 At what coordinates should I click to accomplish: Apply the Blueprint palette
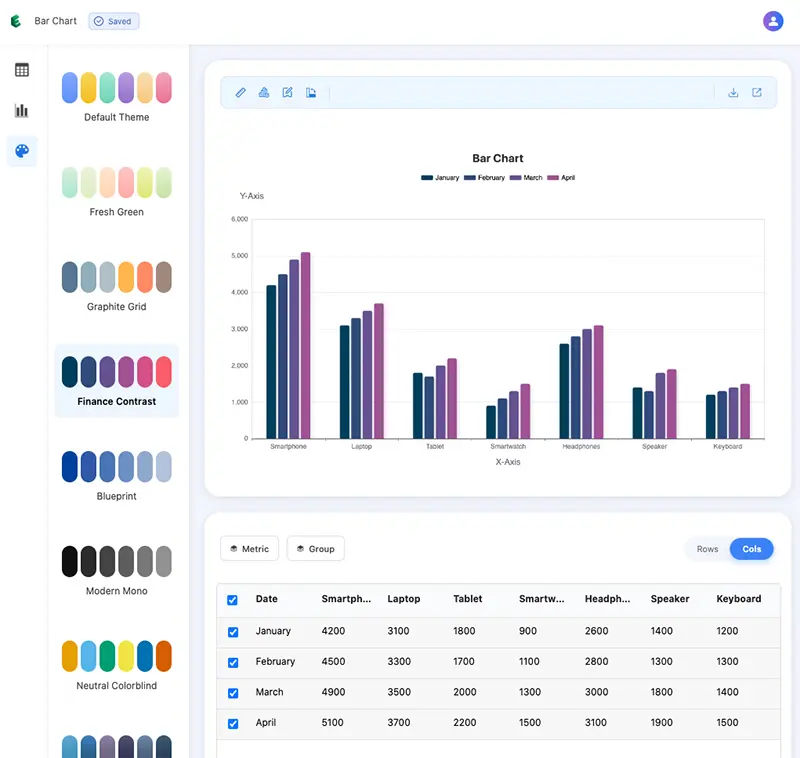pos(117,476)
